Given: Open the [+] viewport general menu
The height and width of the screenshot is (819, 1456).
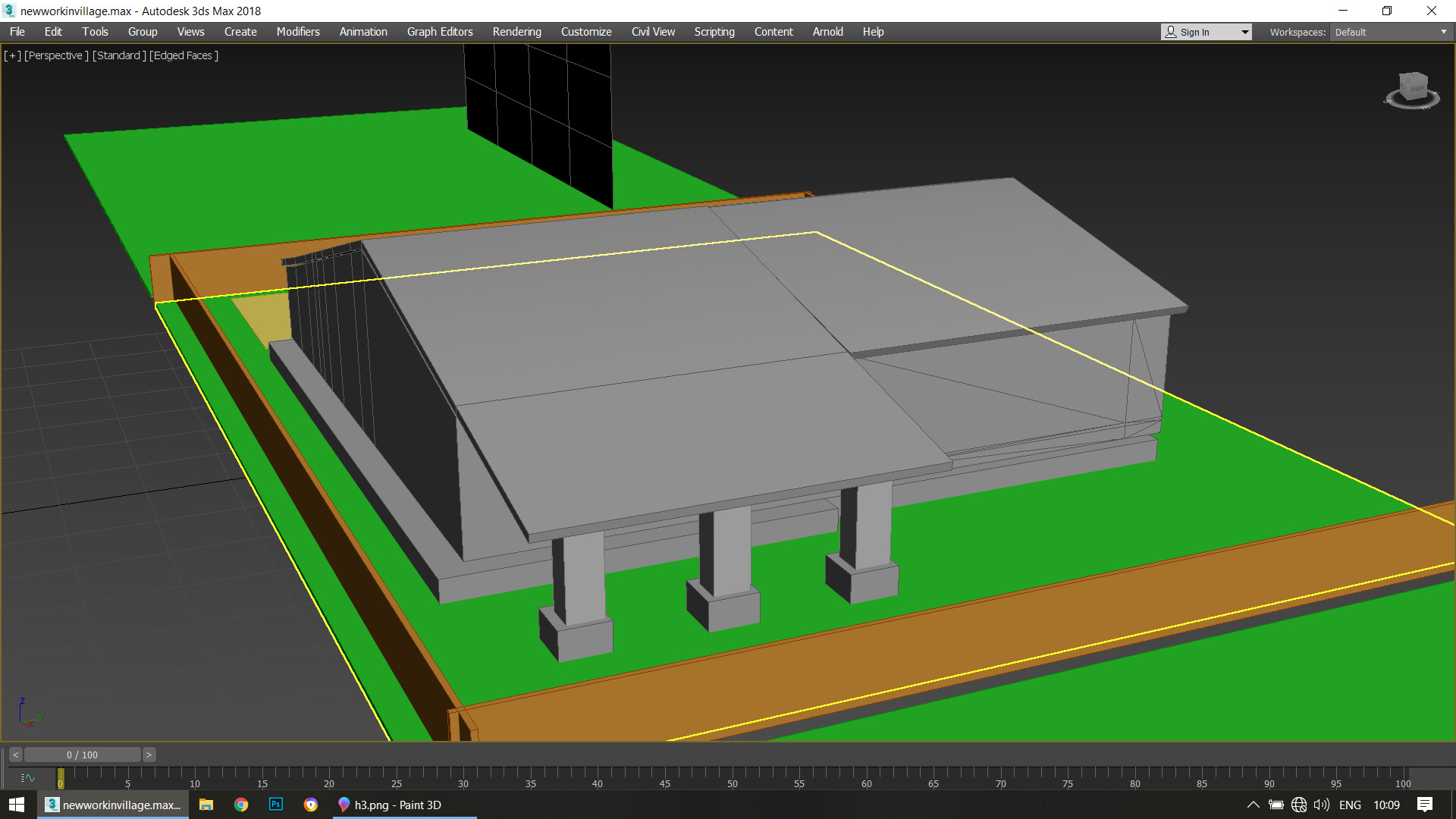Looking at the screenshot, I should coord(12,55).
